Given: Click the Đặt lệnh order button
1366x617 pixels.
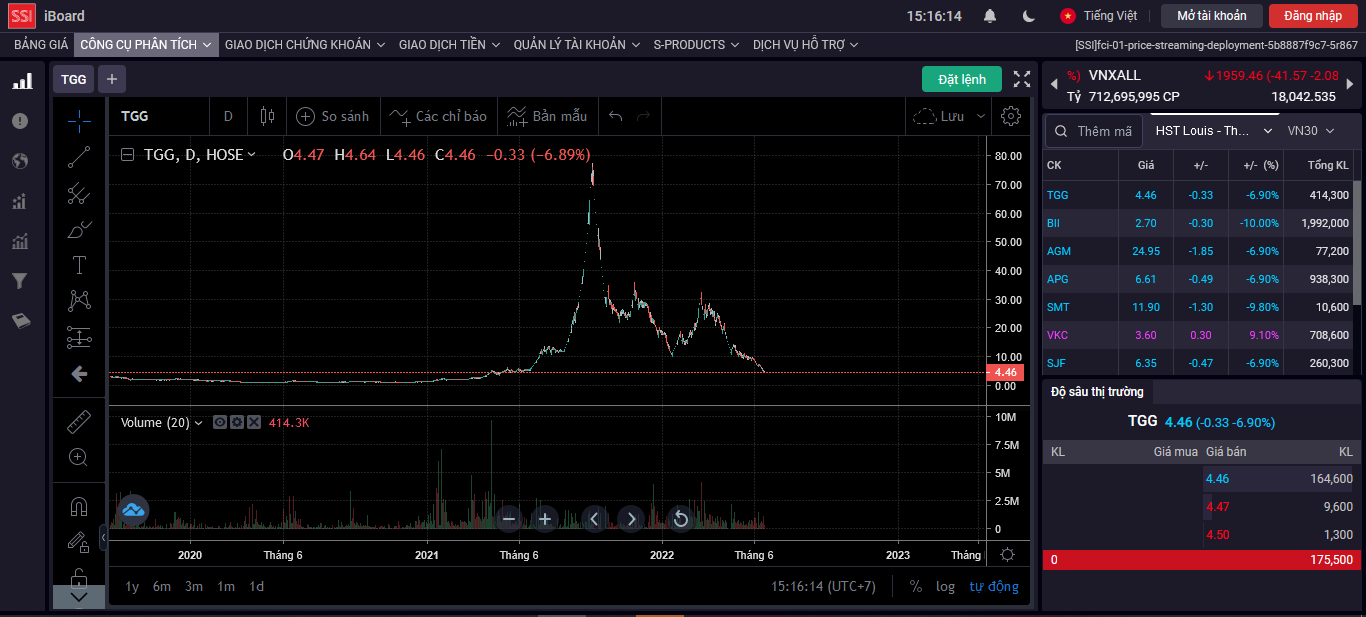Looking at the screenshot, I should [962, 79].
